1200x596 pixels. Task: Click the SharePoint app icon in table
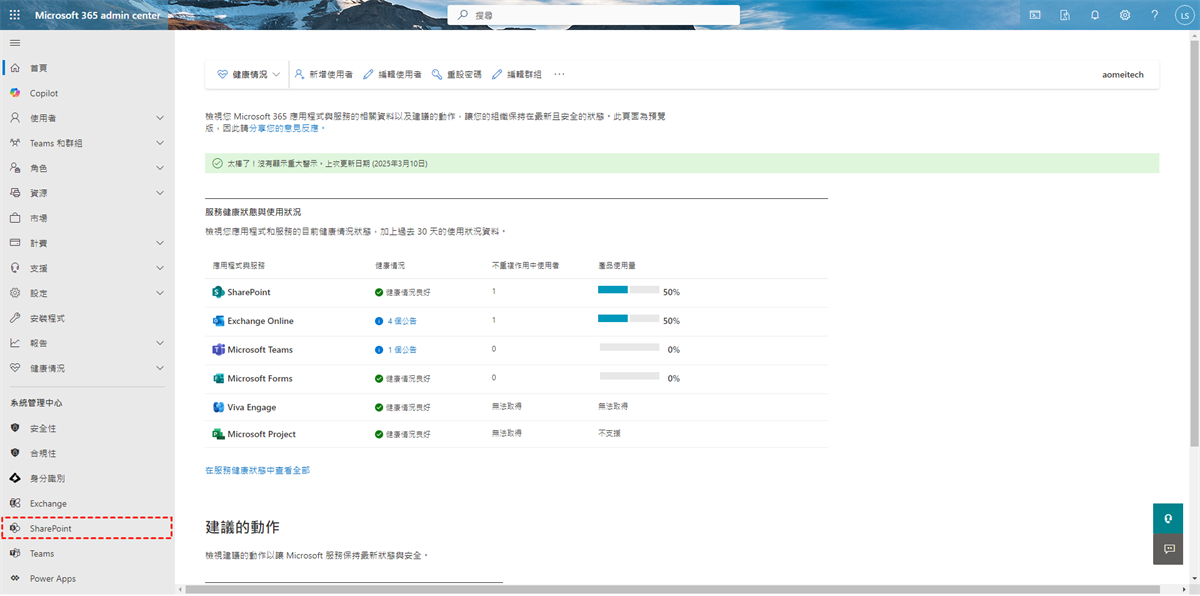click(x=218, y=292)
